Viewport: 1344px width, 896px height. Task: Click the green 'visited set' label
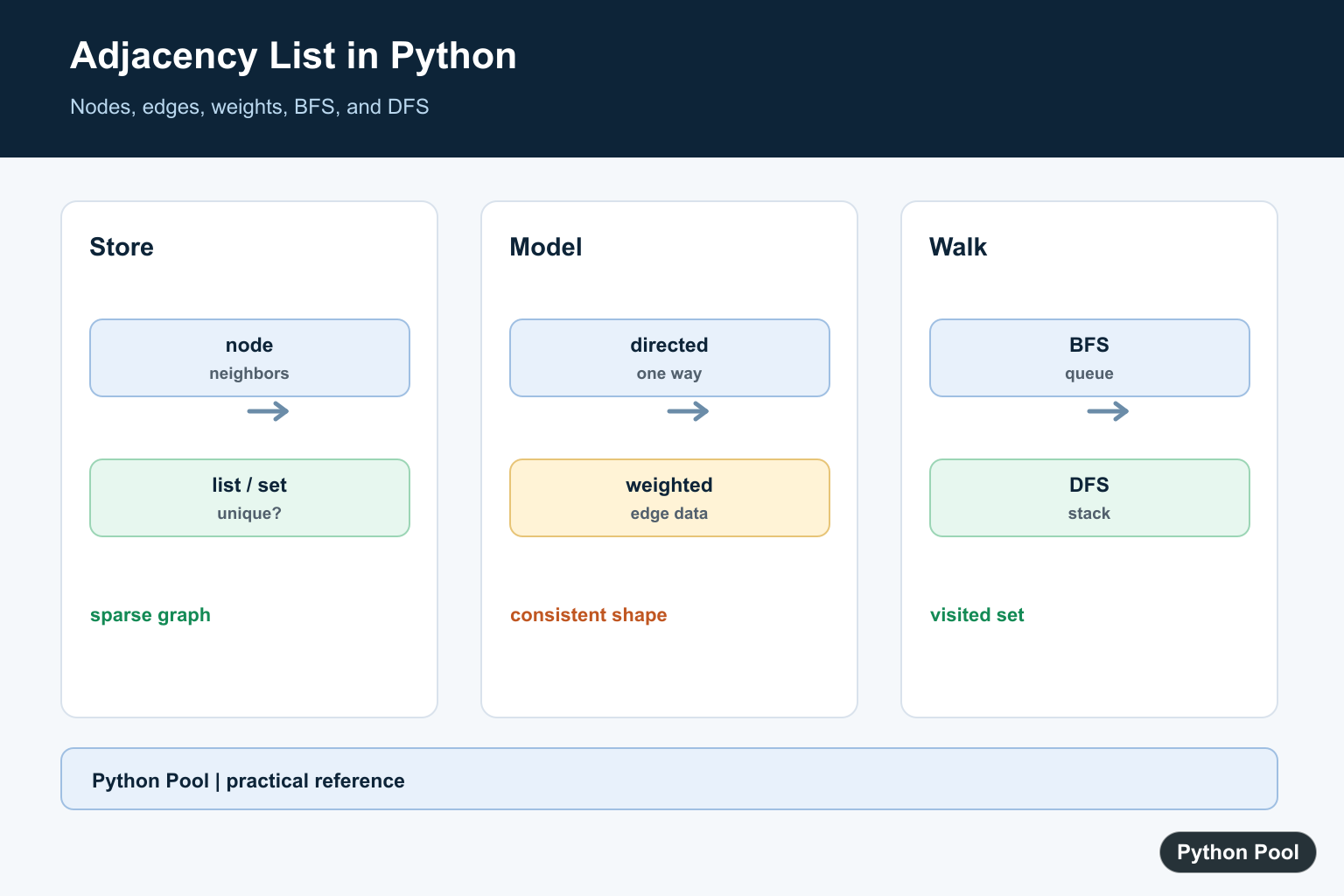(977, 615)
